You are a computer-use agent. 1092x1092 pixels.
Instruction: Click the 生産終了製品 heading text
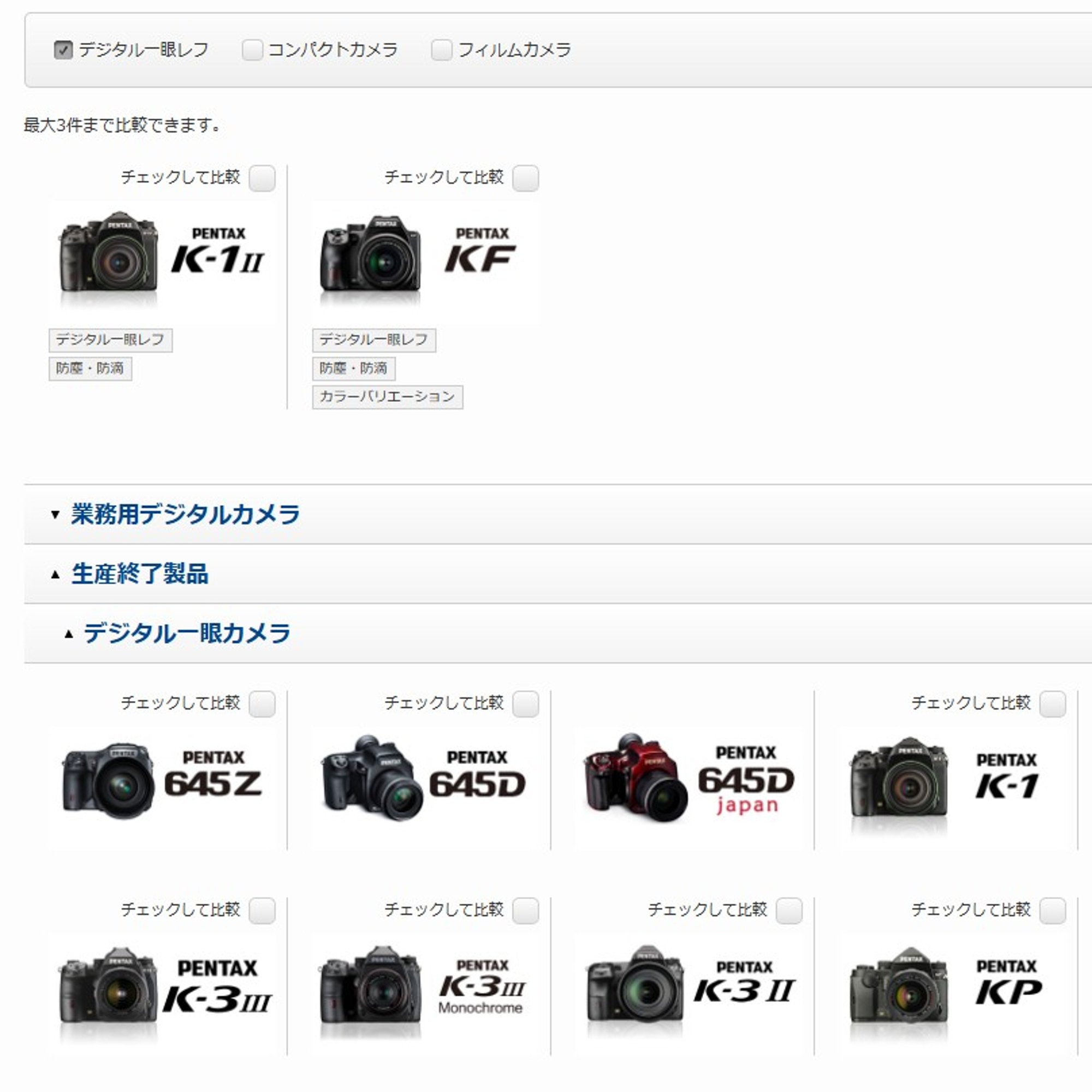tap(140, 574)
